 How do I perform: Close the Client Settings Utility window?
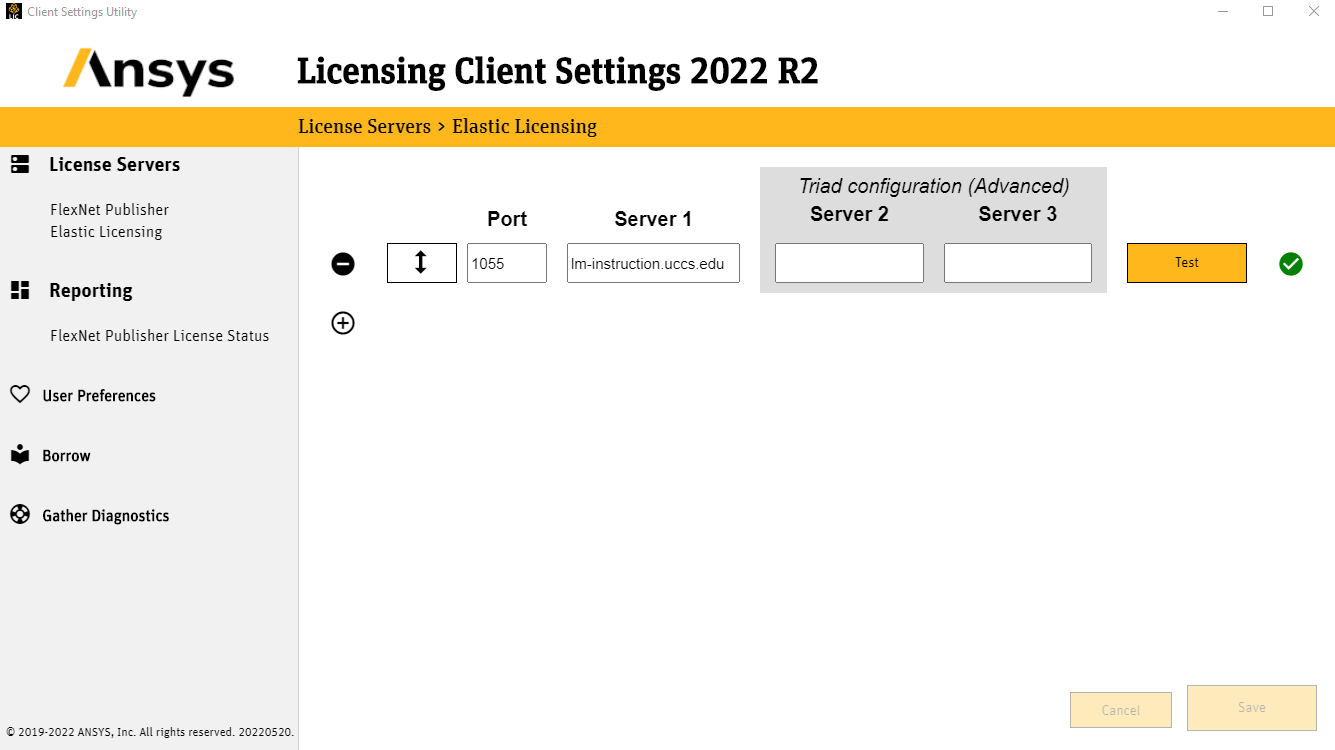point(1313,12)
